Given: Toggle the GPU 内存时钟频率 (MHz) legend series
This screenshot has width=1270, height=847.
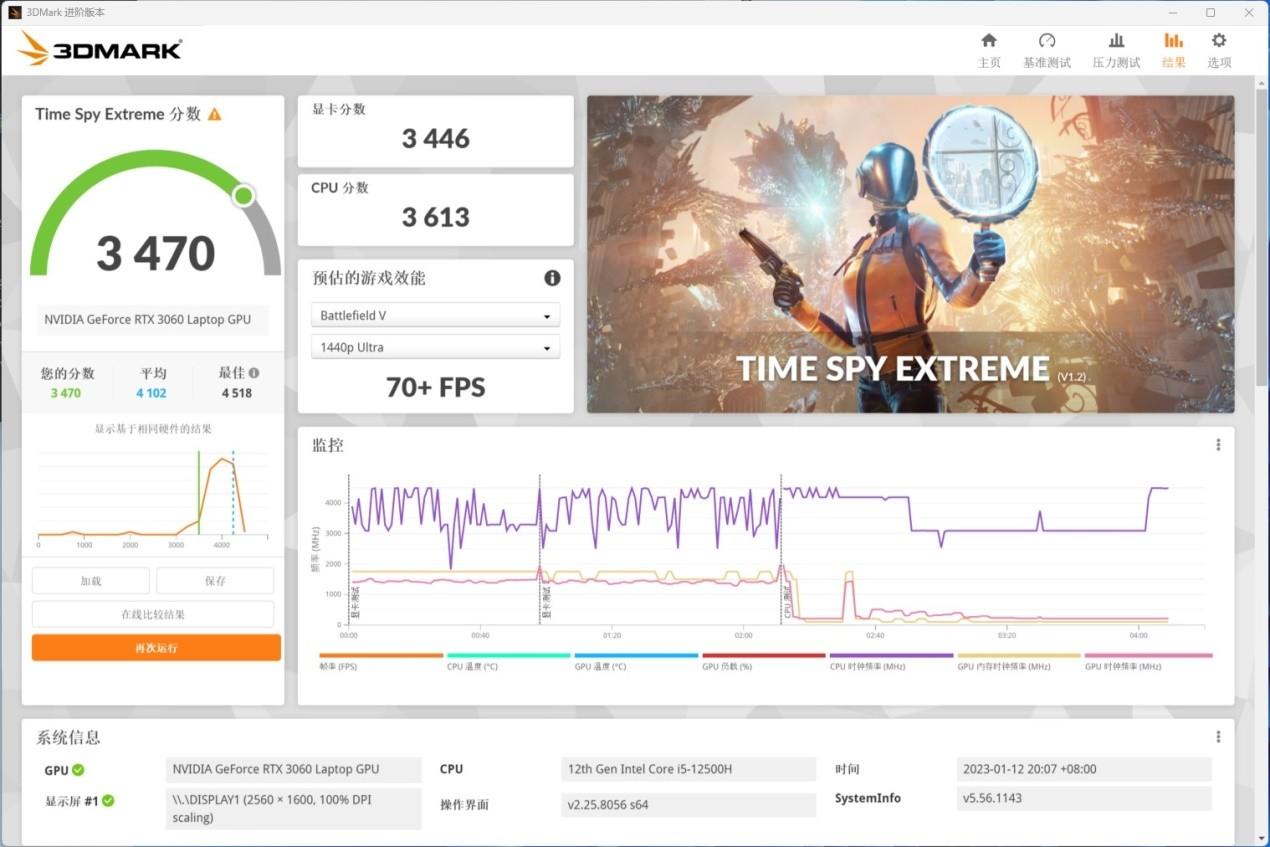Looking at the screenshot, I should (1018, 662).
